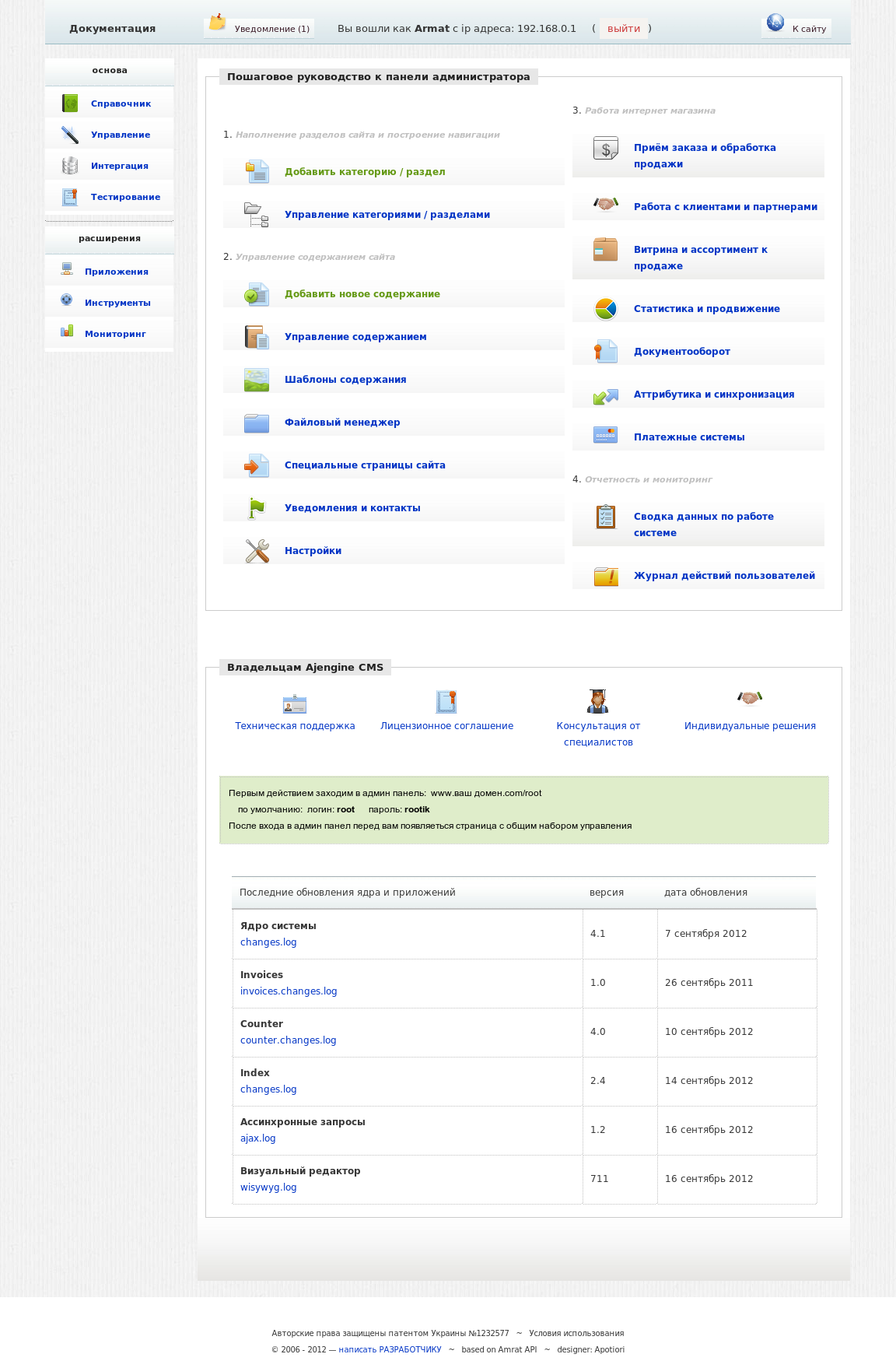Click the folder tree icon for Управление категориями
This screenshot has height=1368, width=896.
point(257,214)
